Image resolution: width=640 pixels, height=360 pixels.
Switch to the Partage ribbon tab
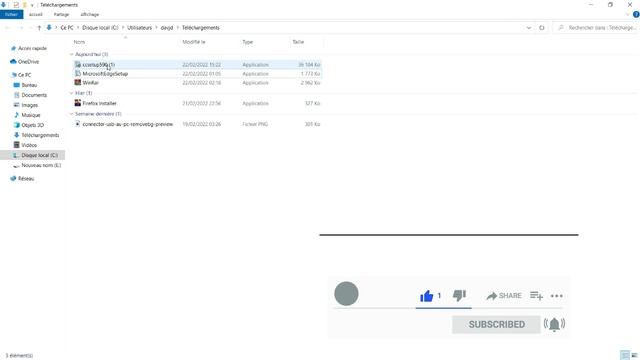(61, 14)
